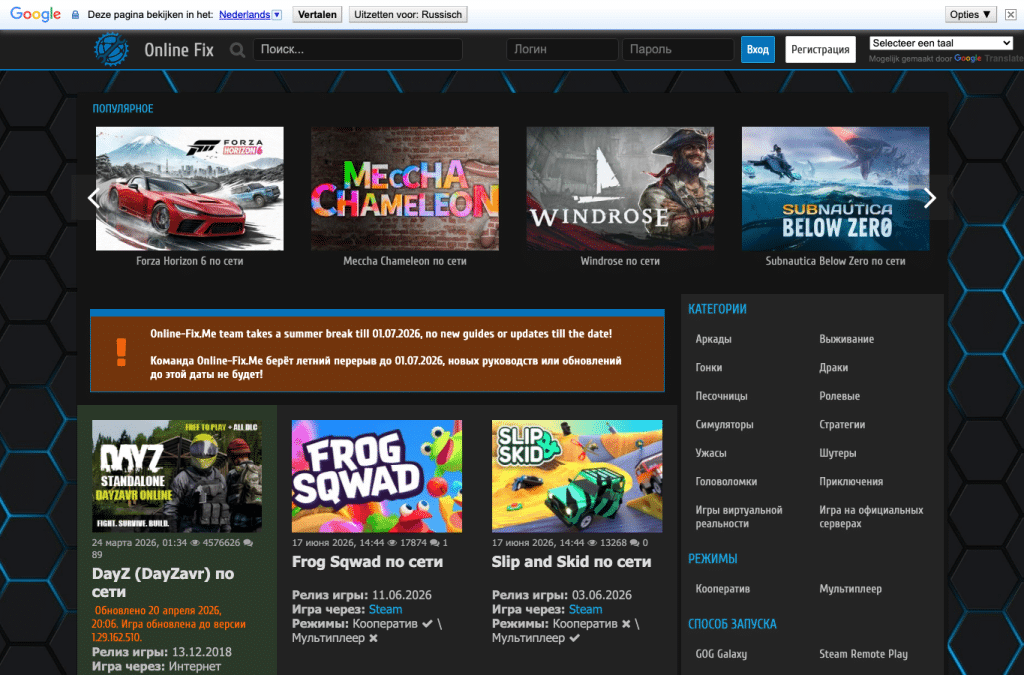This screenshot has height=675, width=1024.
Task: Click 'Forza Horizon 6 по сети' caption
Action: tap(189, 261)
